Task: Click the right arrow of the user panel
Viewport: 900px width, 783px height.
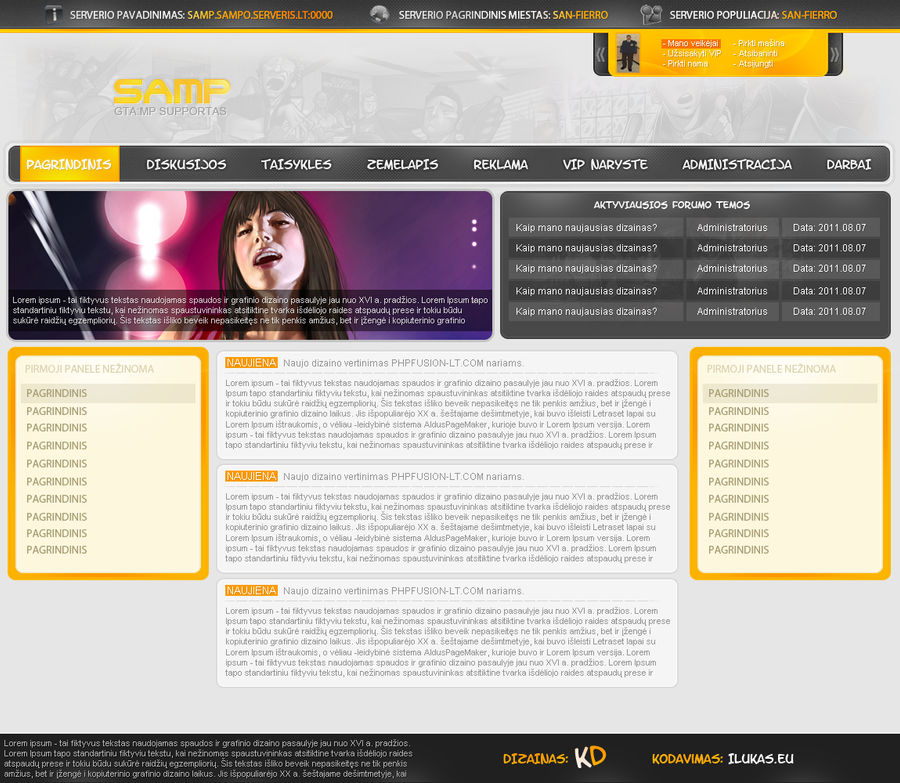Action: coord(835,55)
